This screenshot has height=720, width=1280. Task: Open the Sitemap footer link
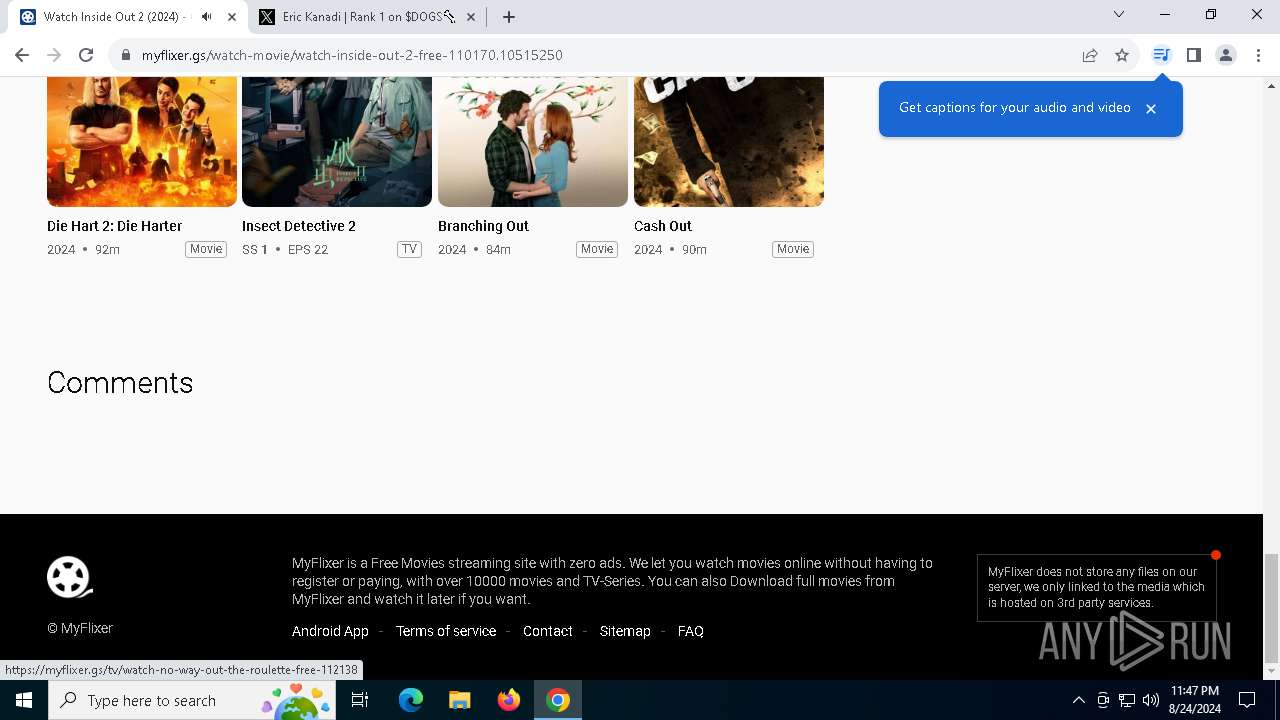pos(625,631)
